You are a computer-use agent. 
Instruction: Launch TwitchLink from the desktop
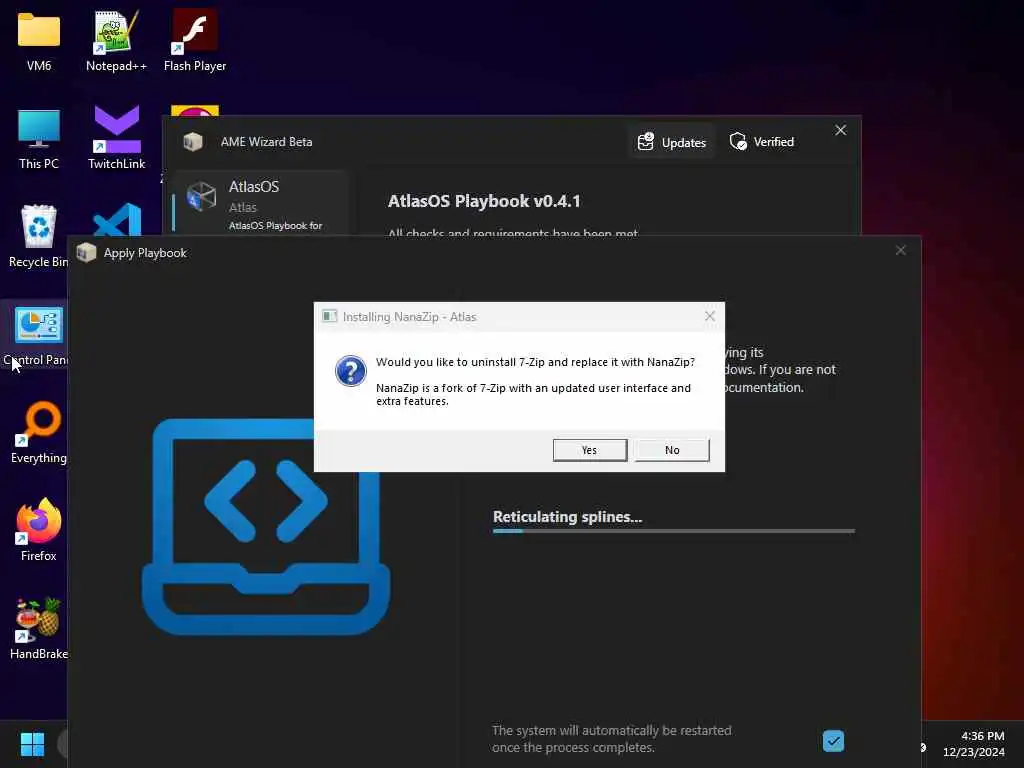[x=116, y=137]
